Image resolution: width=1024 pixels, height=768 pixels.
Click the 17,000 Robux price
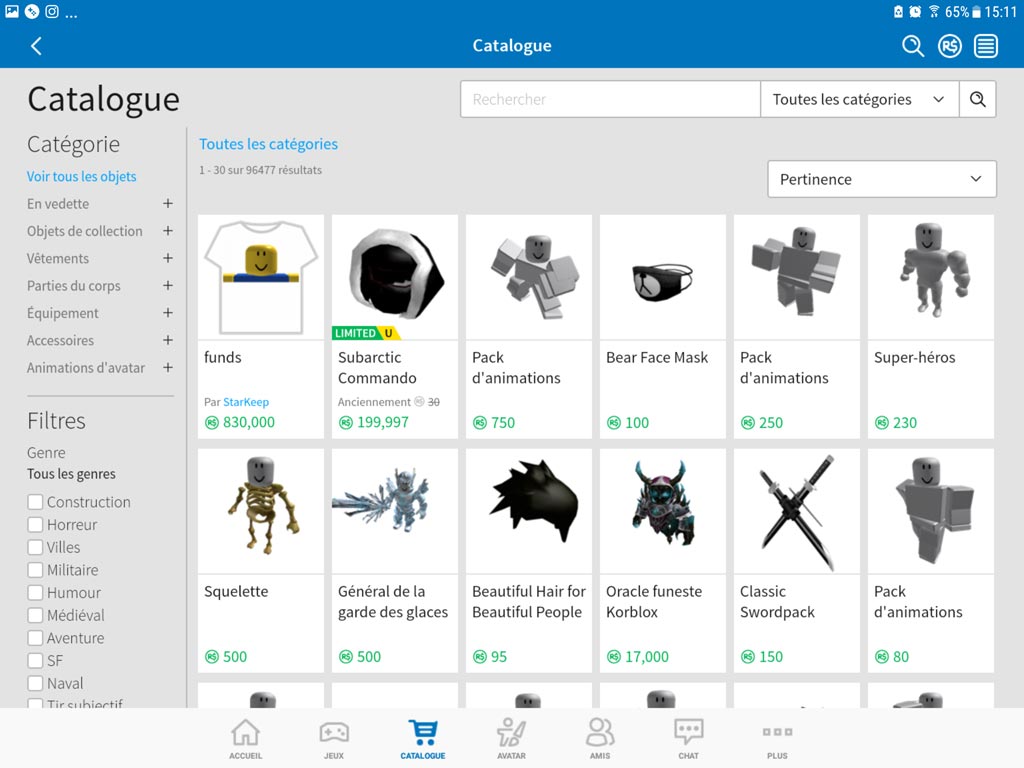pos(637,656)
